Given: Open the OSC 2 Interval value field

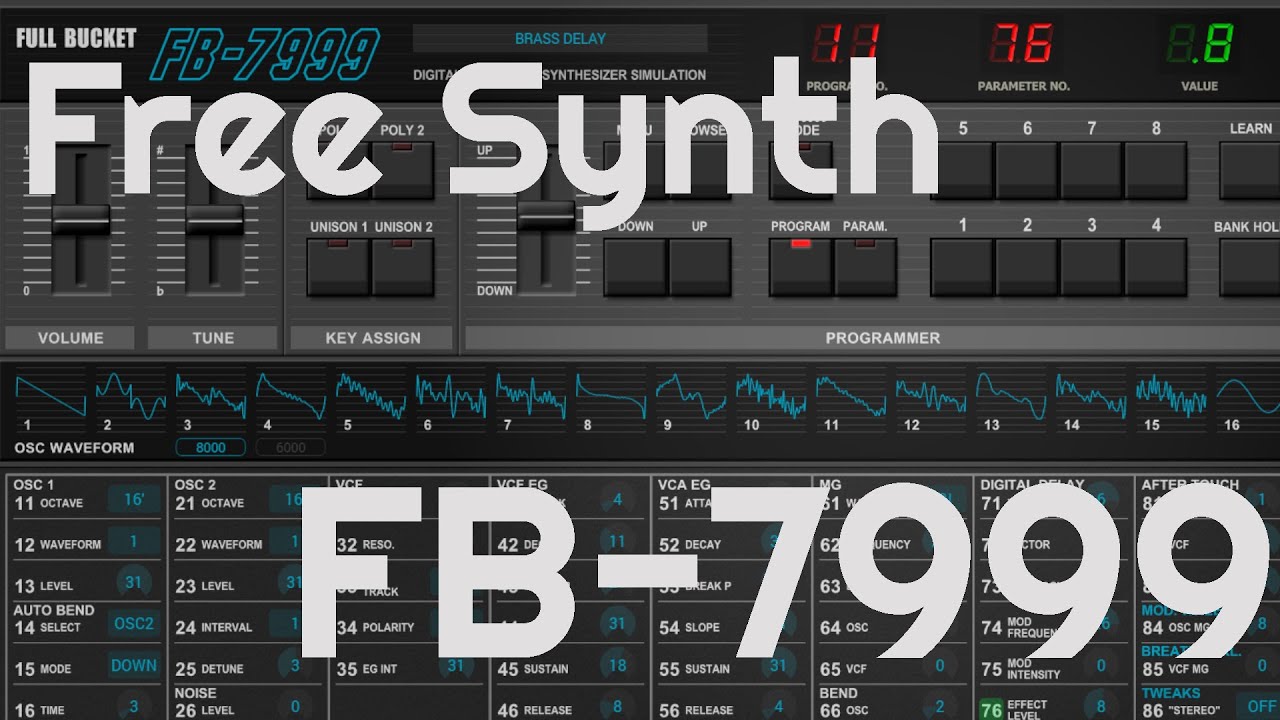Looking at the screenshot, I should tap(295, 624).
